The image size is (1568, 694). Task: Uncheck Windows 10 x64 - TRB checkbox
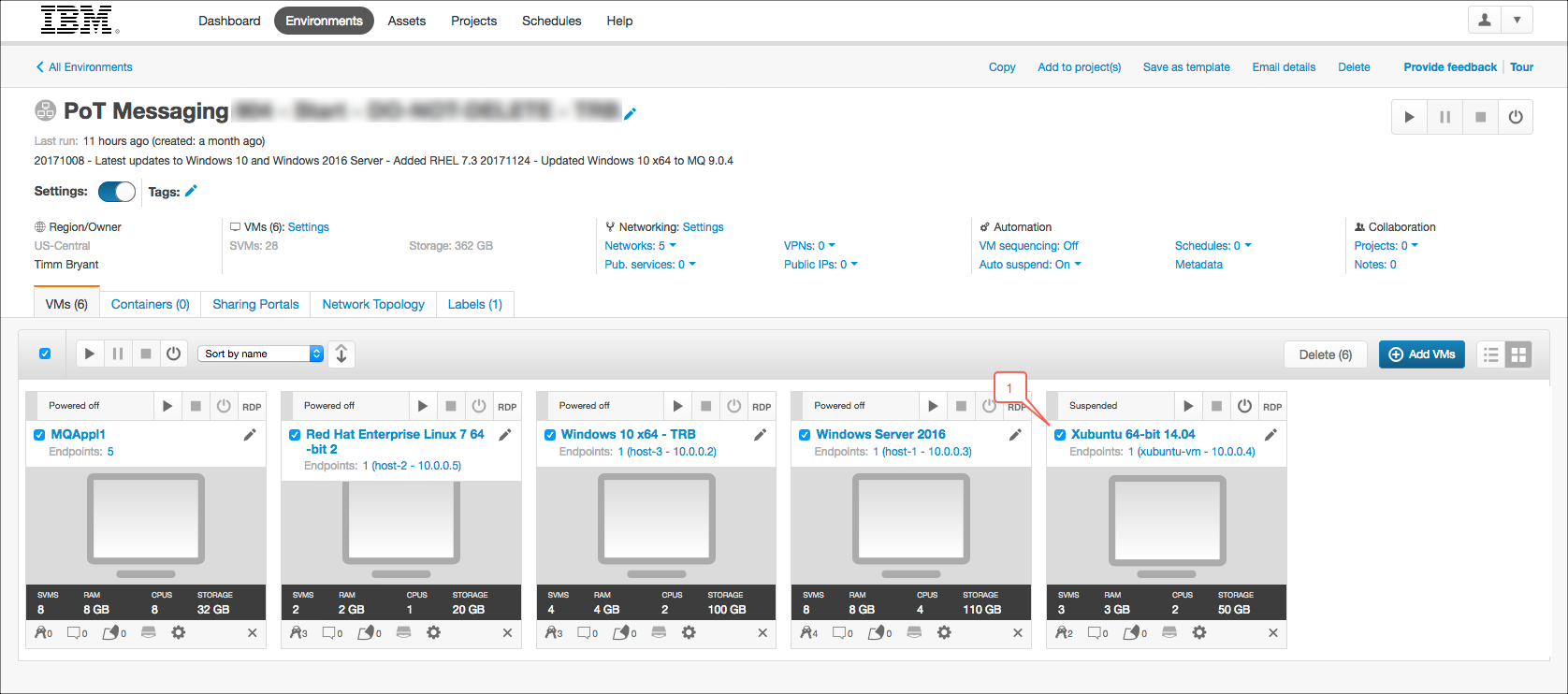tap(550, 435)
